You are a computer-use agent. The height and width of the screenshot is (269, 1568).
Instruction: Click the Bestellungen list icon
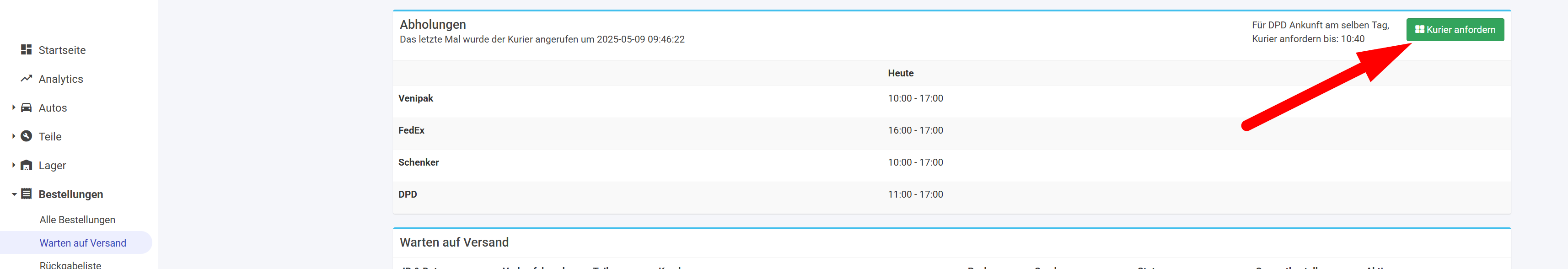tap(26, 194)
